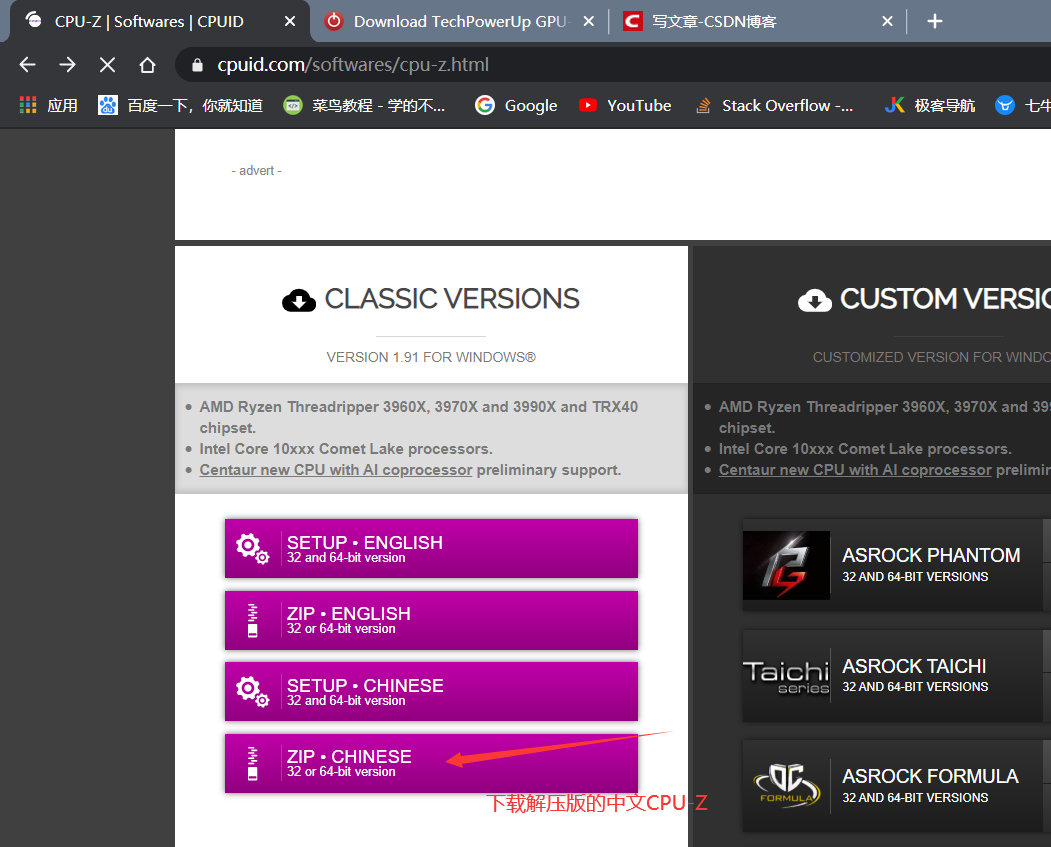The width and height of the screenshot is (1051, 847).
Task: Open the Google bookmark
Action: click(516, 105)
